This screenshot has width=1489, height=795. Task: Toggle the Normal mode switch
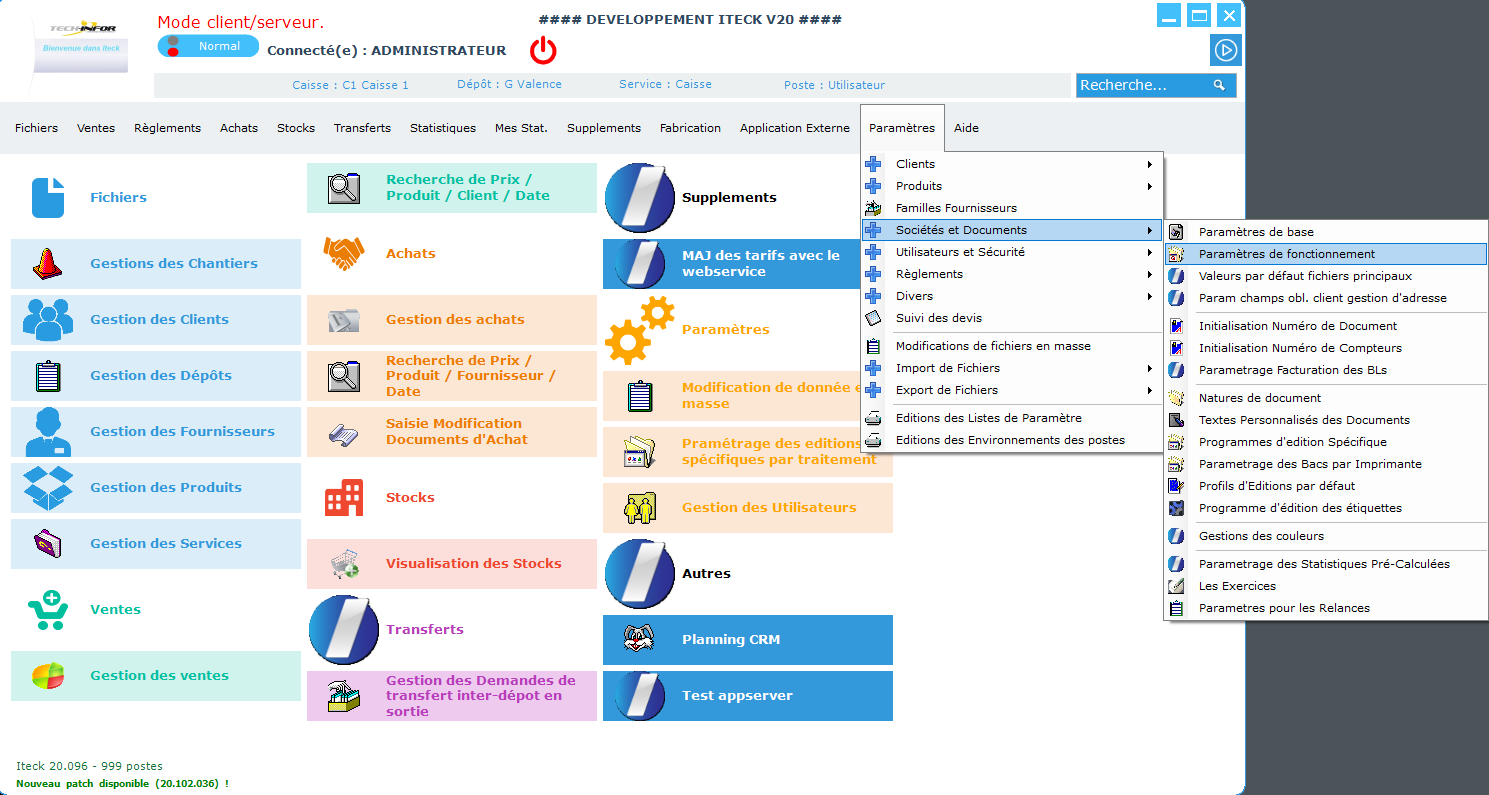point(208,46)
